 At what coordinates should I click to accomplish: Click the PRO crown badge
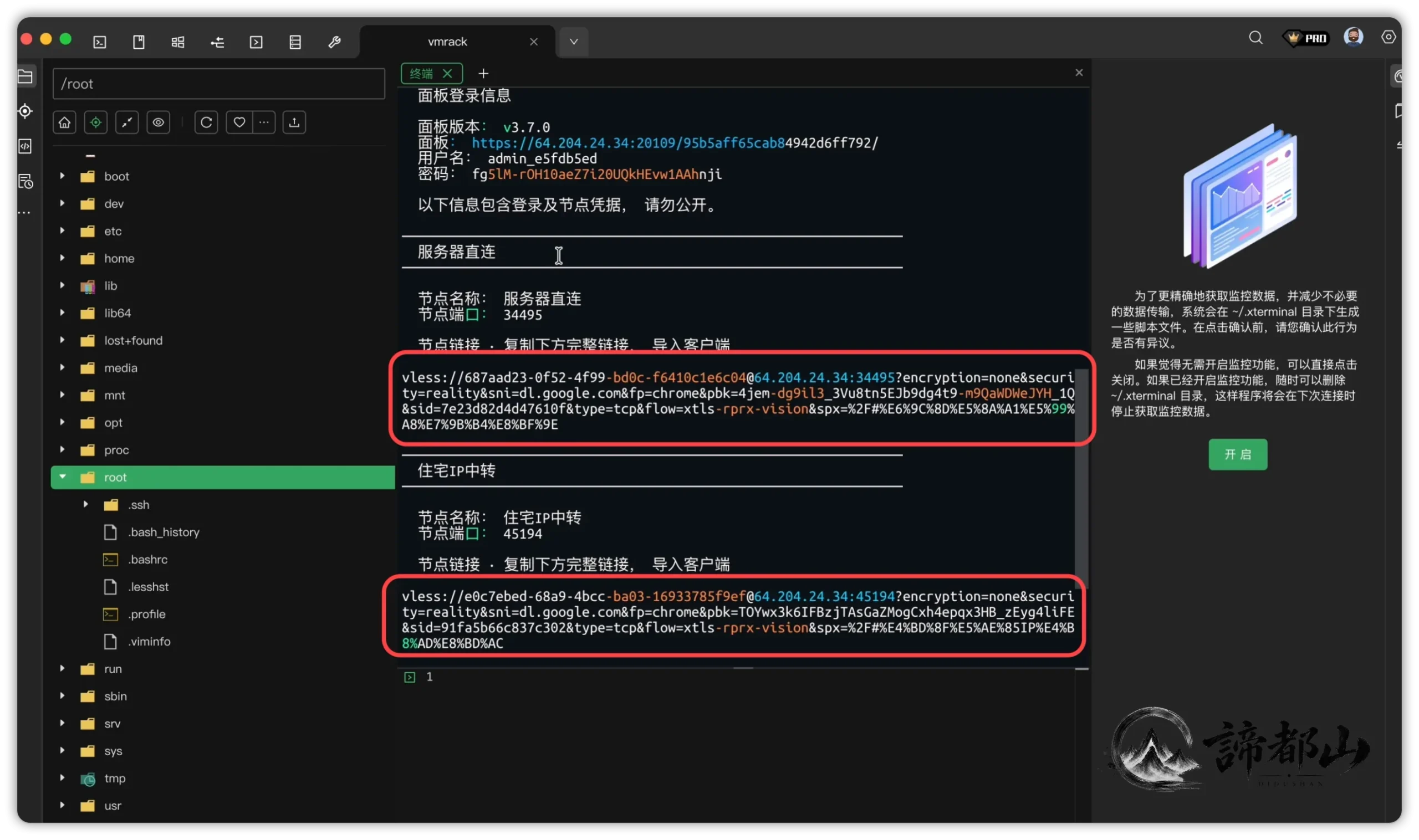pos(1306,38)
